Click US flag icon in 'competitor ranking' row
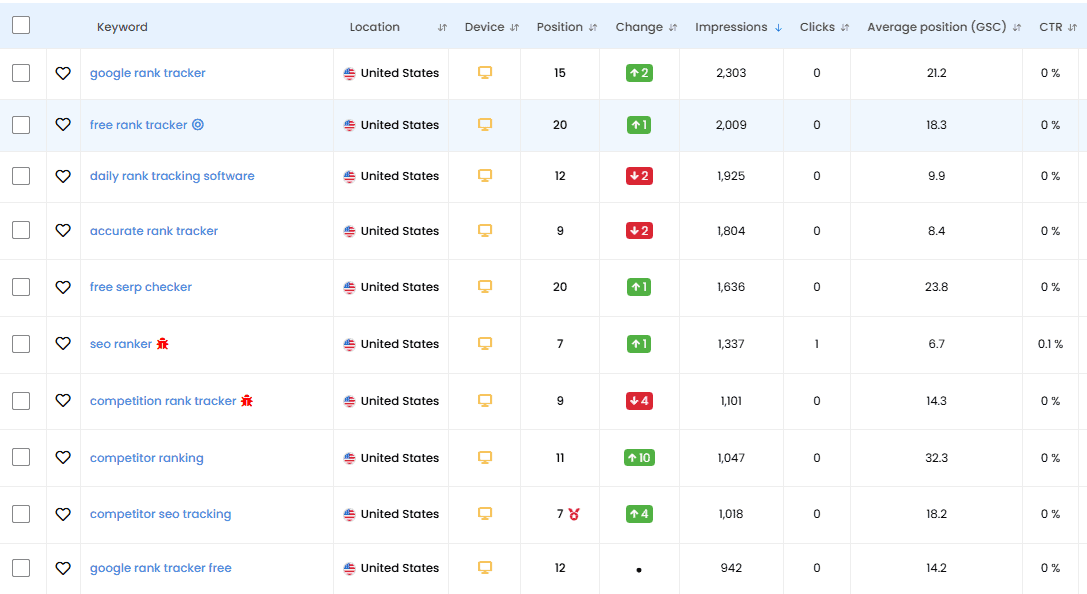Viewport: 1087px width, 594px height. (x=349, y=458)
